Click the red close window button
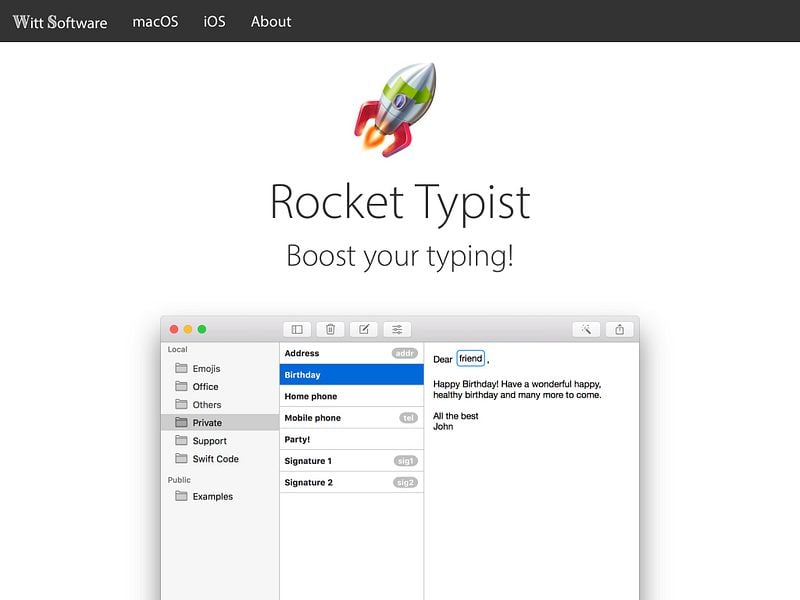Screen dimensions: 800x600 174,330
